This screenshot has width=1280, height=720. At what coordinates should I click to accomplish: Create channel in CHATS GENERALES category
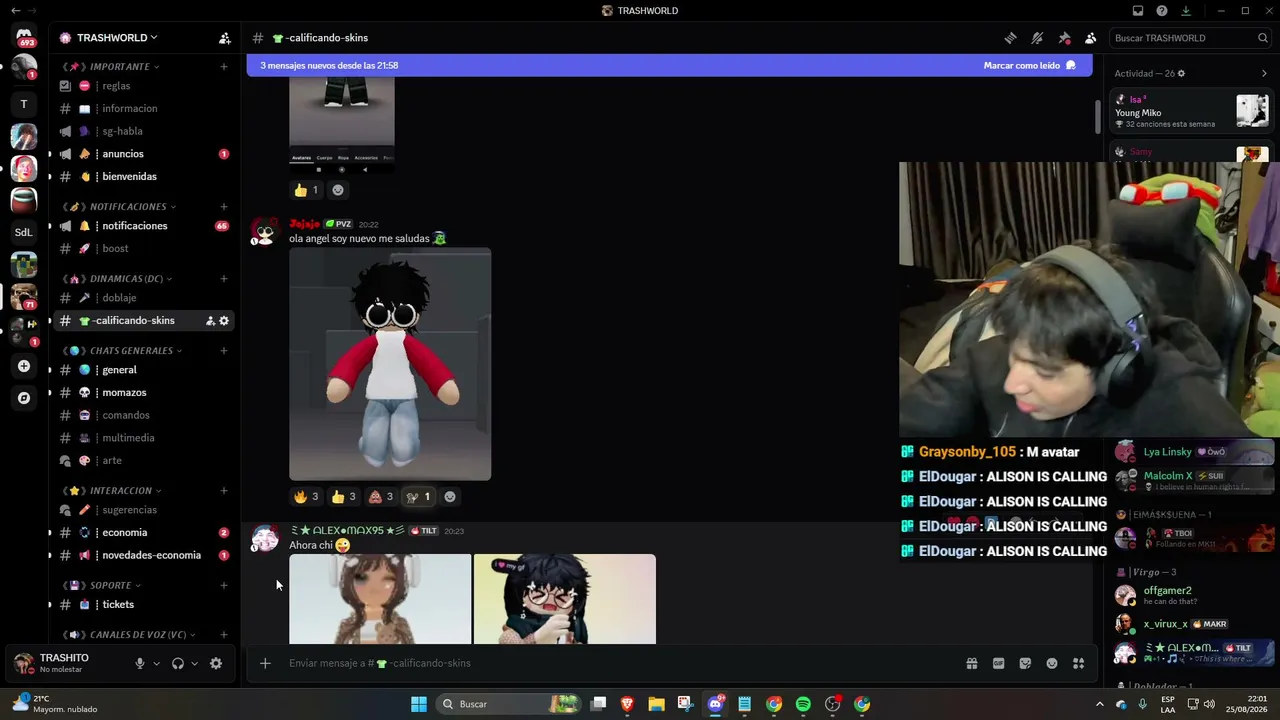coord(224,351)
